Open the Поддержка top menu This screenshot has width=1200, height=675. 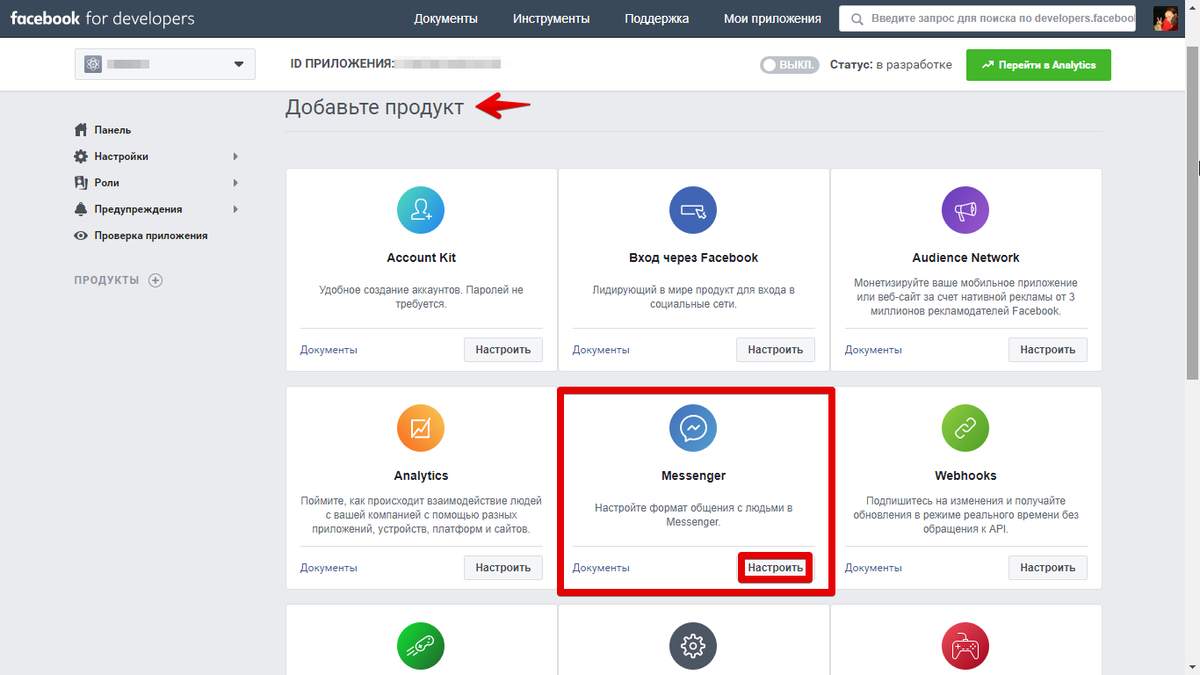pyautogui.click(x=656, y=19)
